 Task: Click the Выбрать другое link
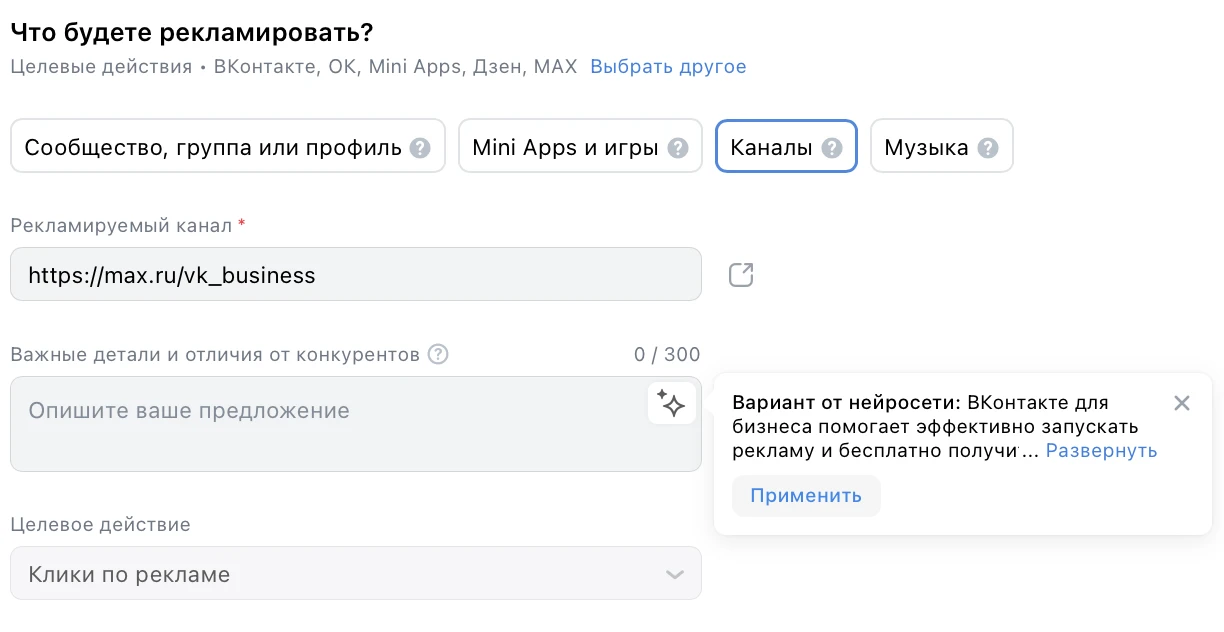pyautogui.click(x=668, y=67)
